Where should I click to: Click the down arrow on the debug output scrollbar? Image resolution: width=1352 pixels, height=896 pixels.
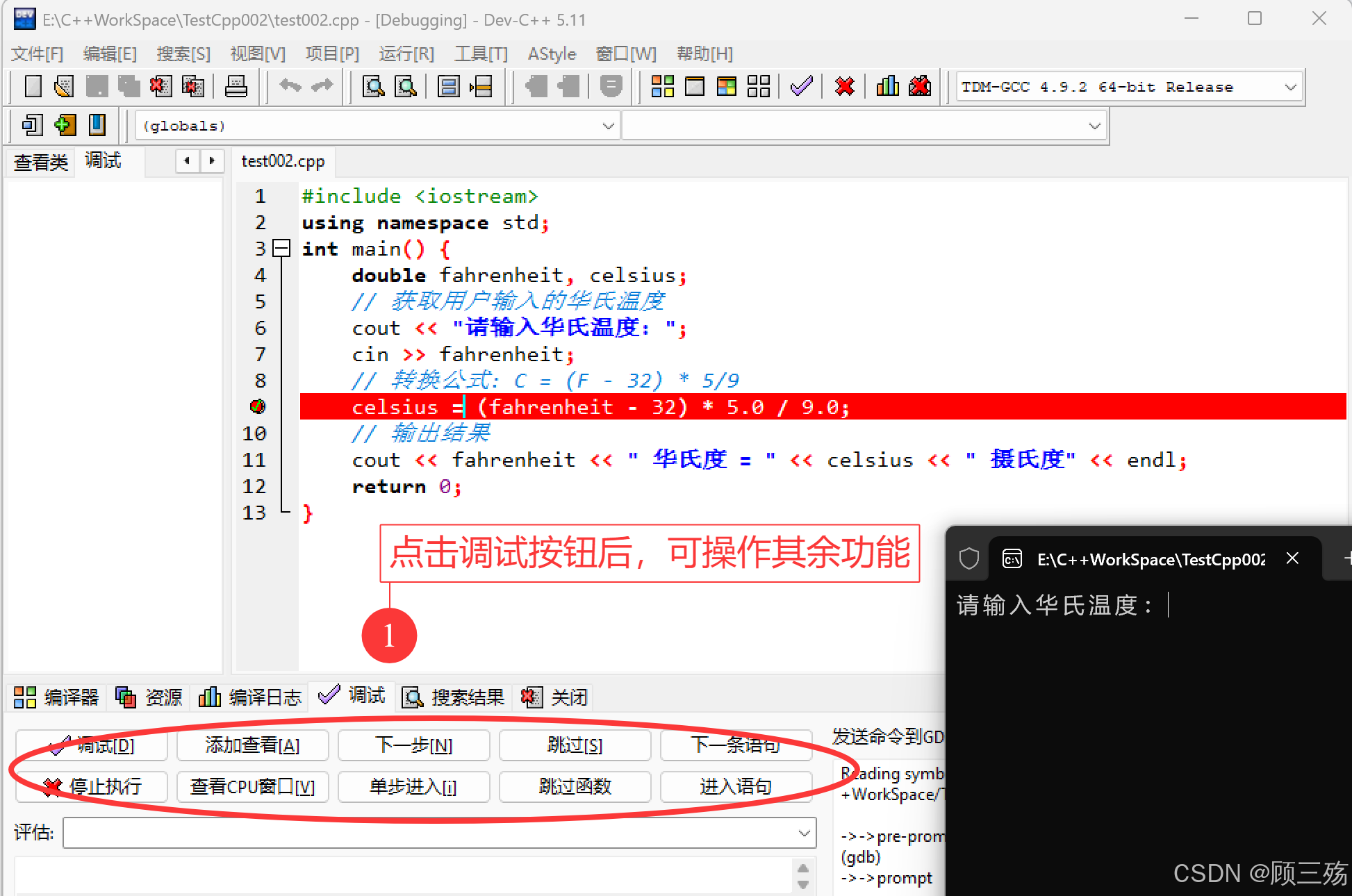click(803, 885)
